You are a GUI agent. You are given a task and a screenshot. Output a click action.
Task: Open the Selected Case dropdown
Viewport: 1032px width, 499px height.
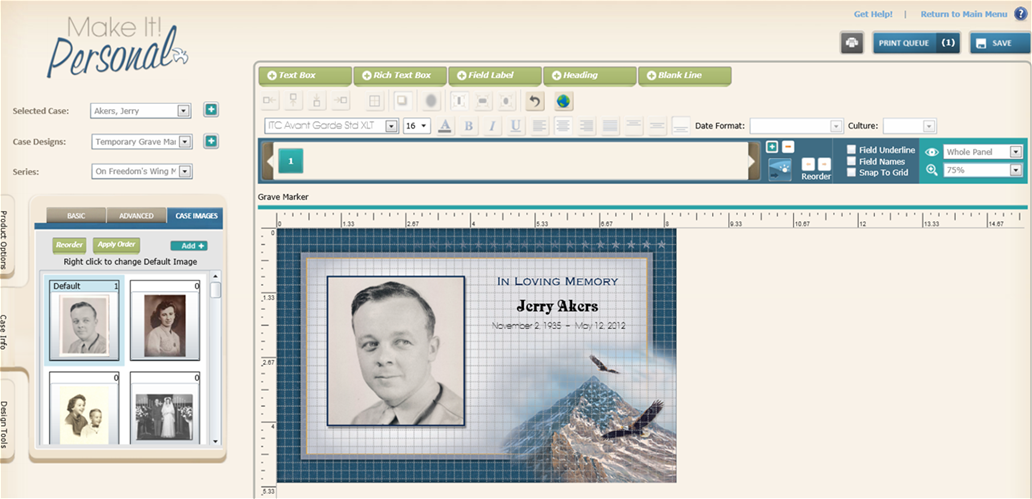click(184, 111)
